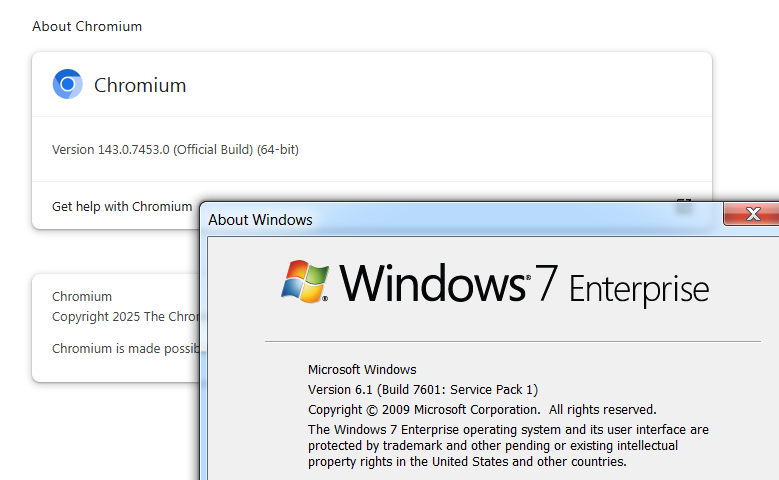The image size is (779, 480).
Task: Click the Chromium name in the copyright card
Action: coord(82,297)
